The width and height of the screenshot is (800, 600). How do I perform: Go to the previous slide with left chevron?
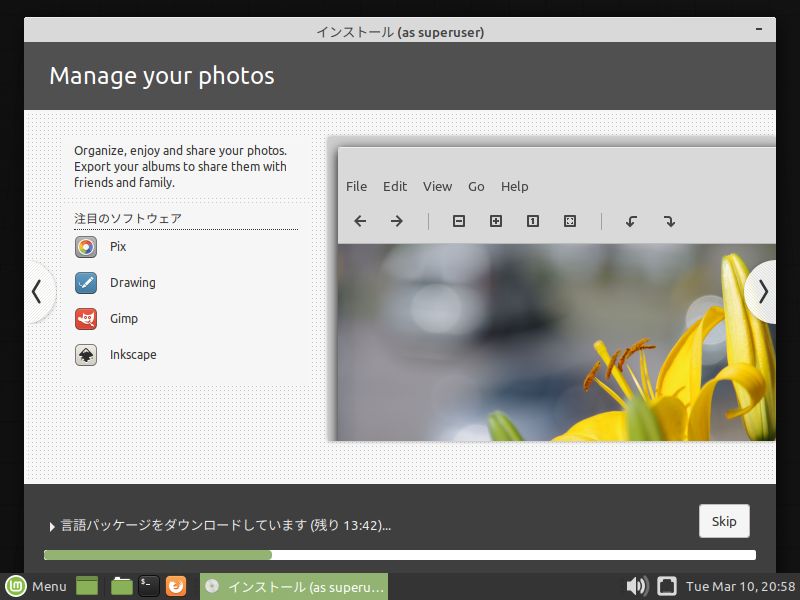coord(37,292)
